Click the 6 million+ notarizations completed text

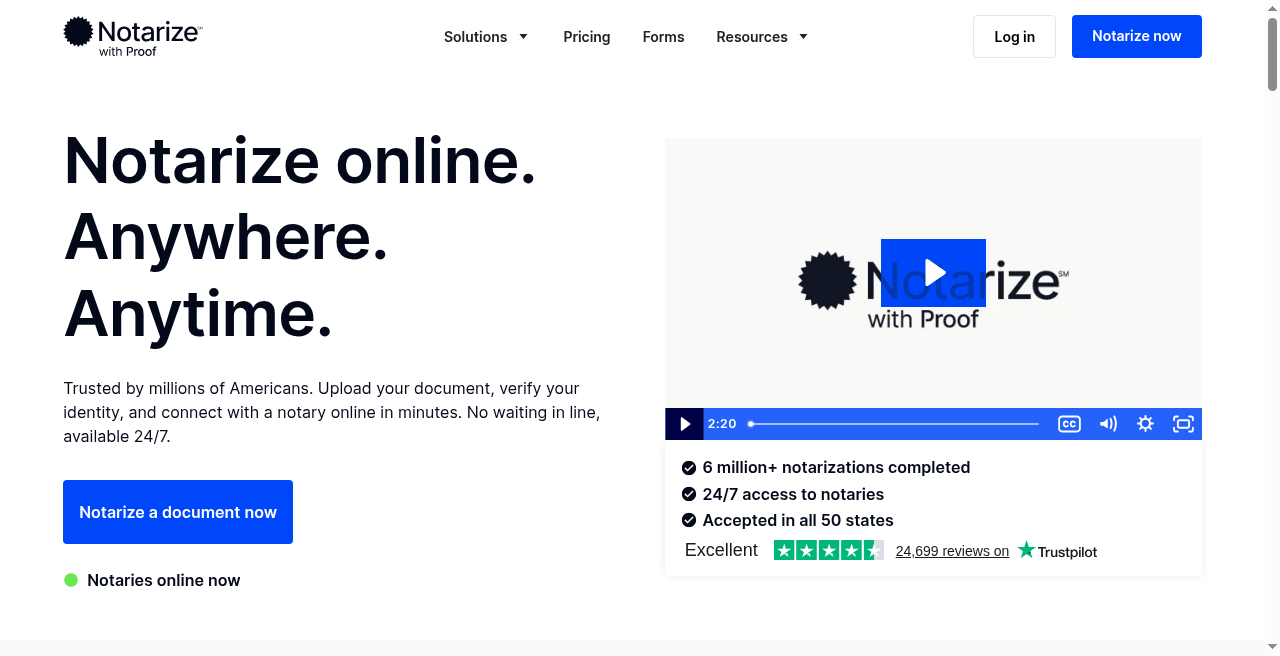pyautogui.click(x=836, y=467)
